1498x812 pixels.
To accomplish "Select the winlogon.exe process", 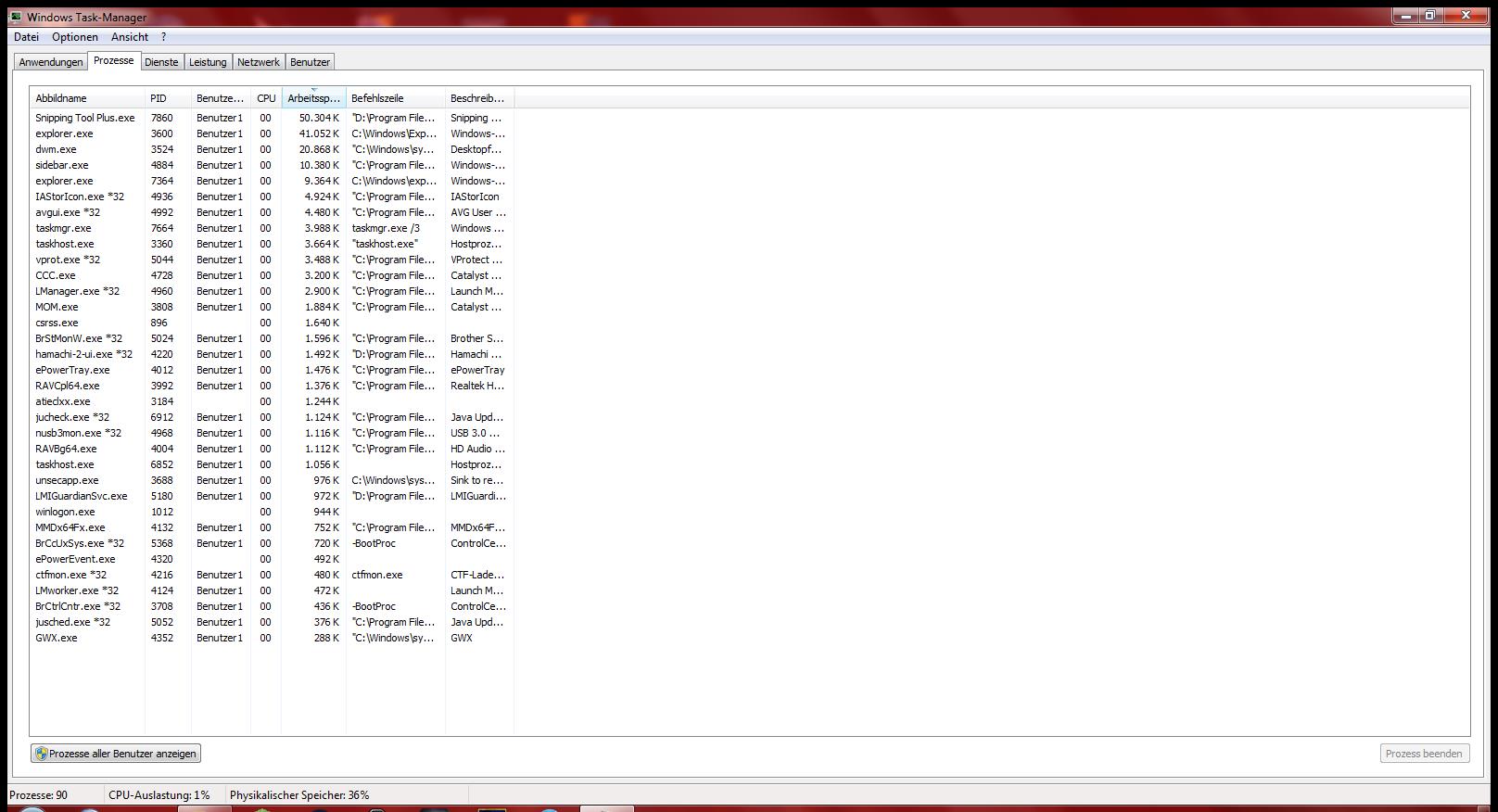I will 272,512.
